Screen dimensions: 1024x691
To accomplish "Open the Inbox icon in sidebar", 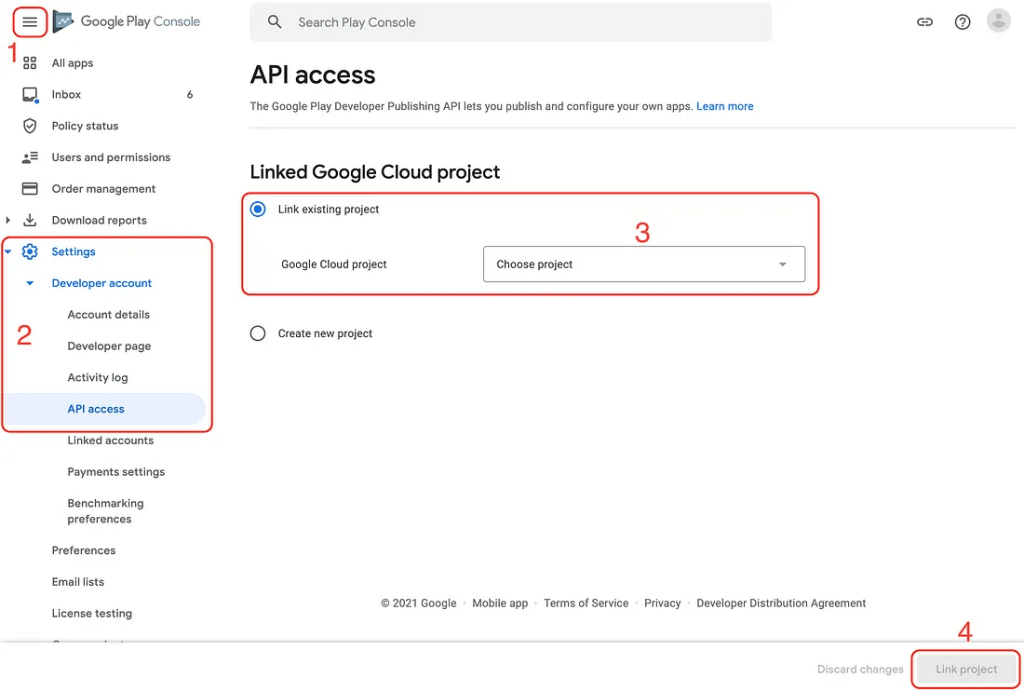I will pyautogui.click(x=30, y=95).
